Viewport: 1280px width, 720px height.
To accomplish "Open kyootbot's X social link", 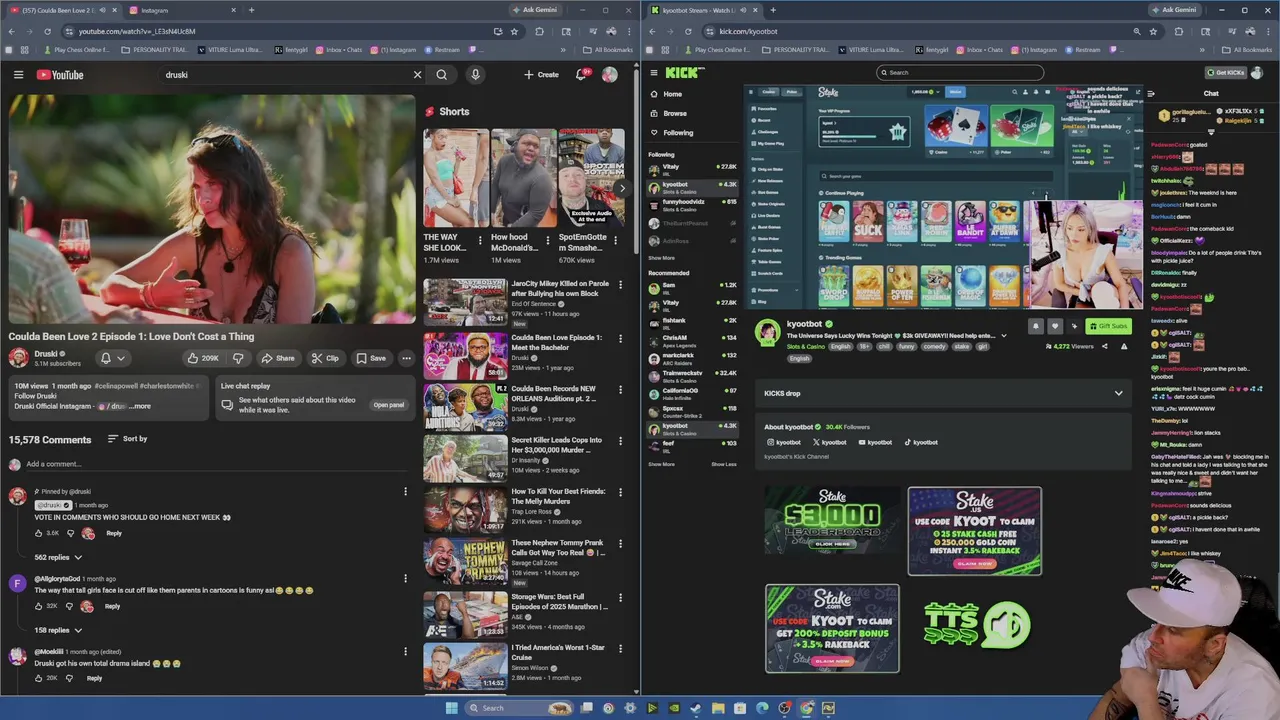I will (829, 442).
